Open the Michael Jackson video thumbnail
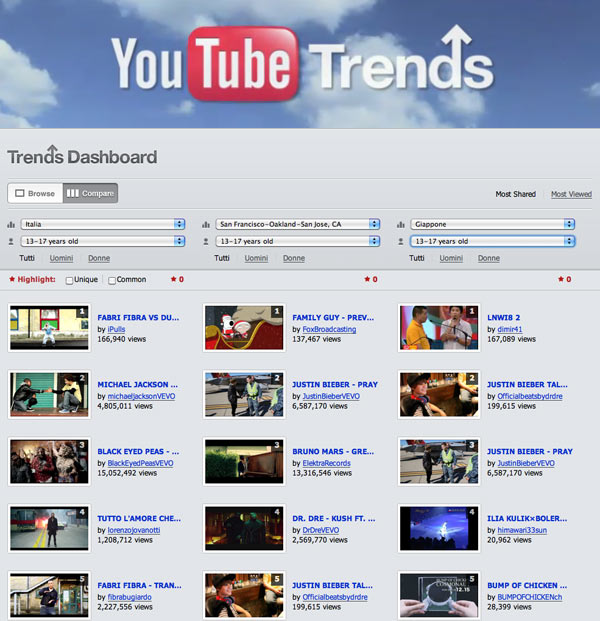Screen dimensions: 600x621 (49, 394)
